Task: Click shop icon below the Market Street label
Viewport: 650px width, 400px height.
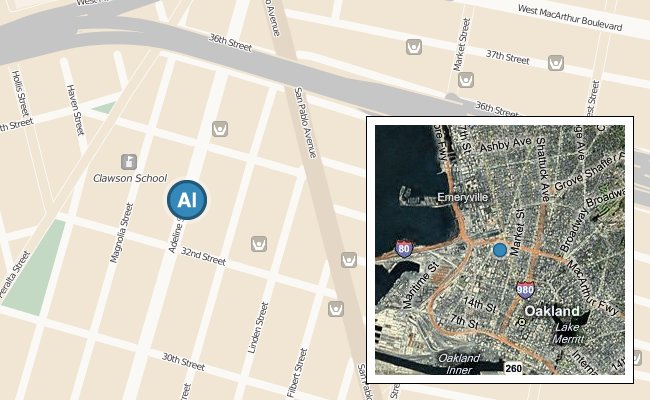Action: click(466, 80)
